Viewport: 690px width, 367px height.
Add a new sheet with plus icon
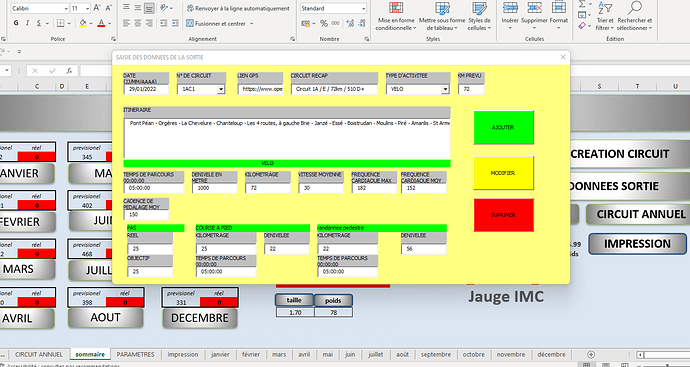pyautogui.click(x=591, y=354)
